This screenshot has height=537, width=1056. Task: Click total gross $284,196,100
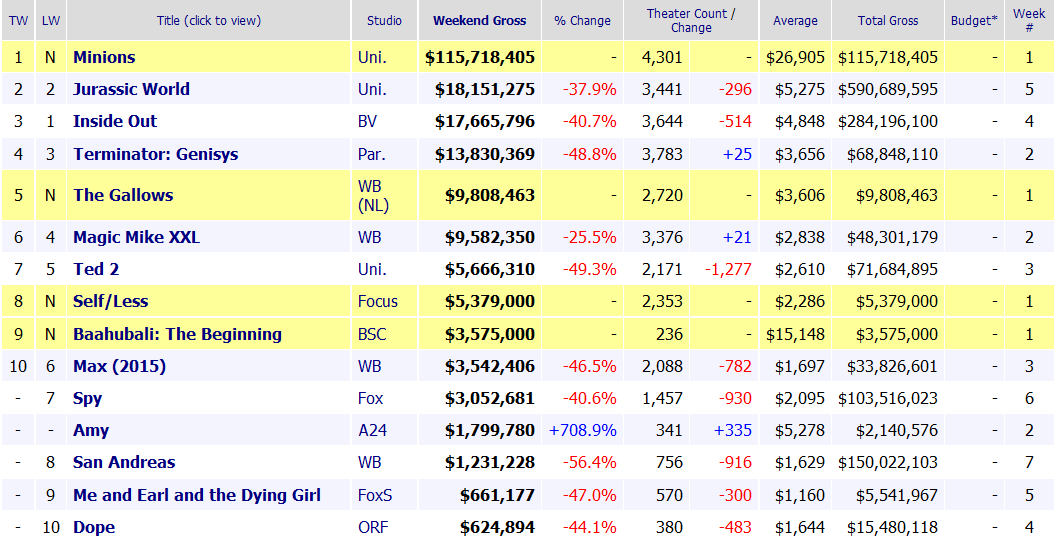(x=888, y=121)
